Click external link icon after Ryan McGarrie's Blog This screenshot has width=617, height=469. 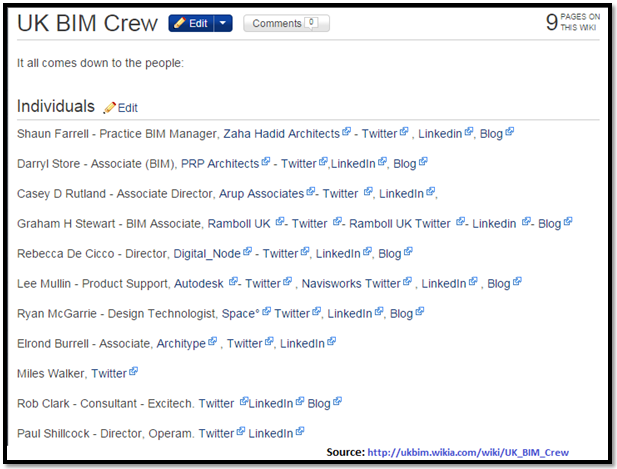(420, 311)
